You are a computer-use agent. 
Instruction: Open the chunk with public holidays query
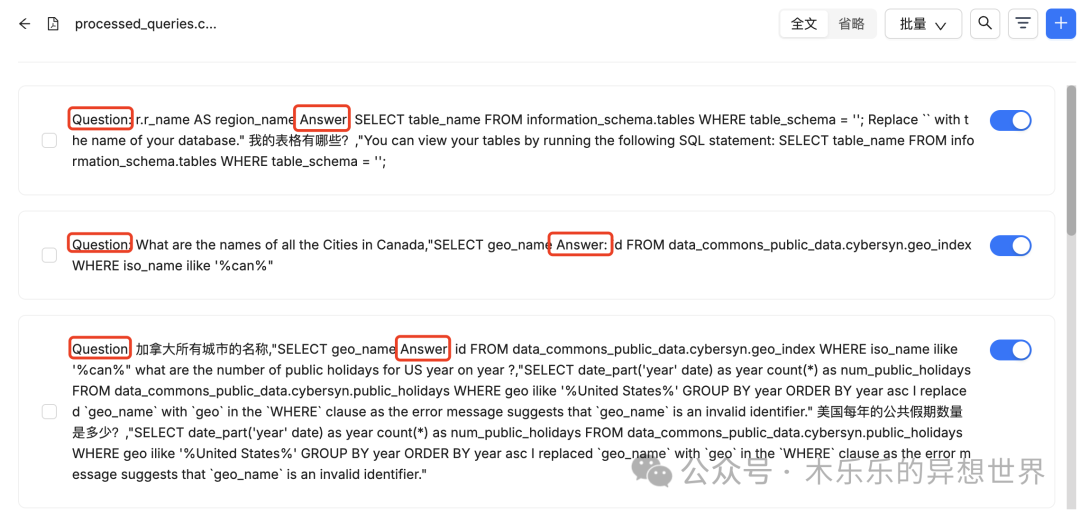[x=536, y=412]
